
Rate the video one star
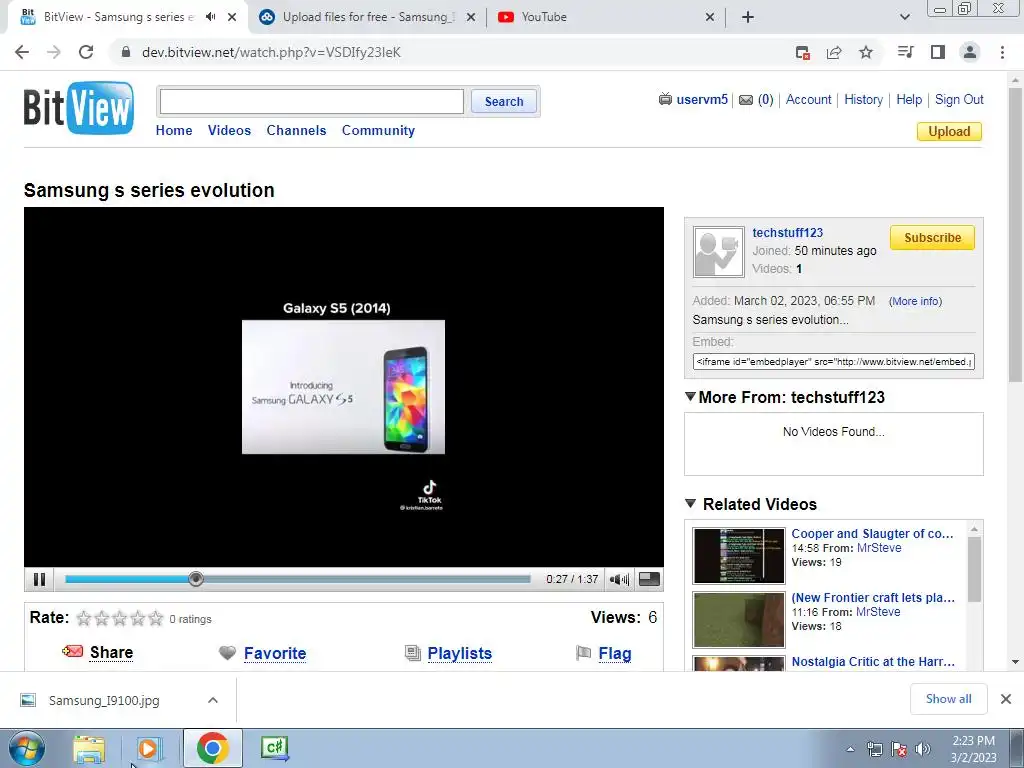point(84,618)
